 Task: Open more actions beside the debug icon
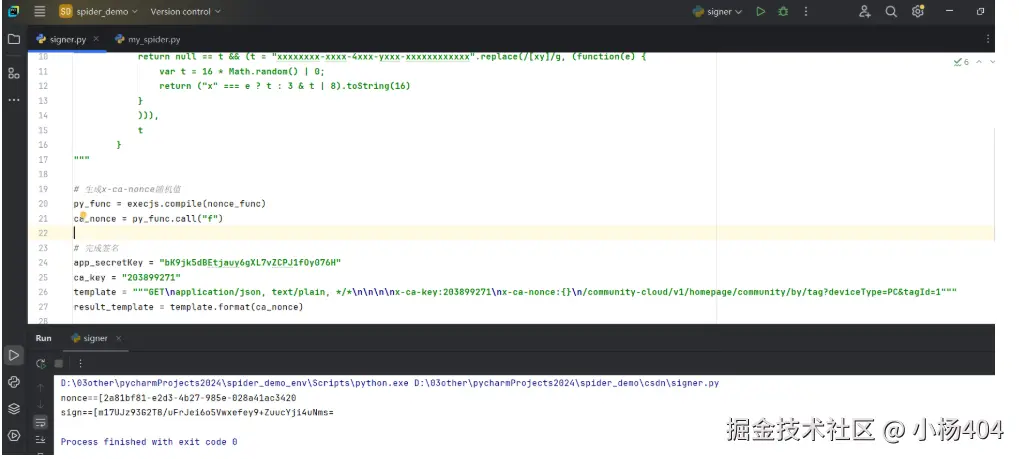[x=806, y=12]
